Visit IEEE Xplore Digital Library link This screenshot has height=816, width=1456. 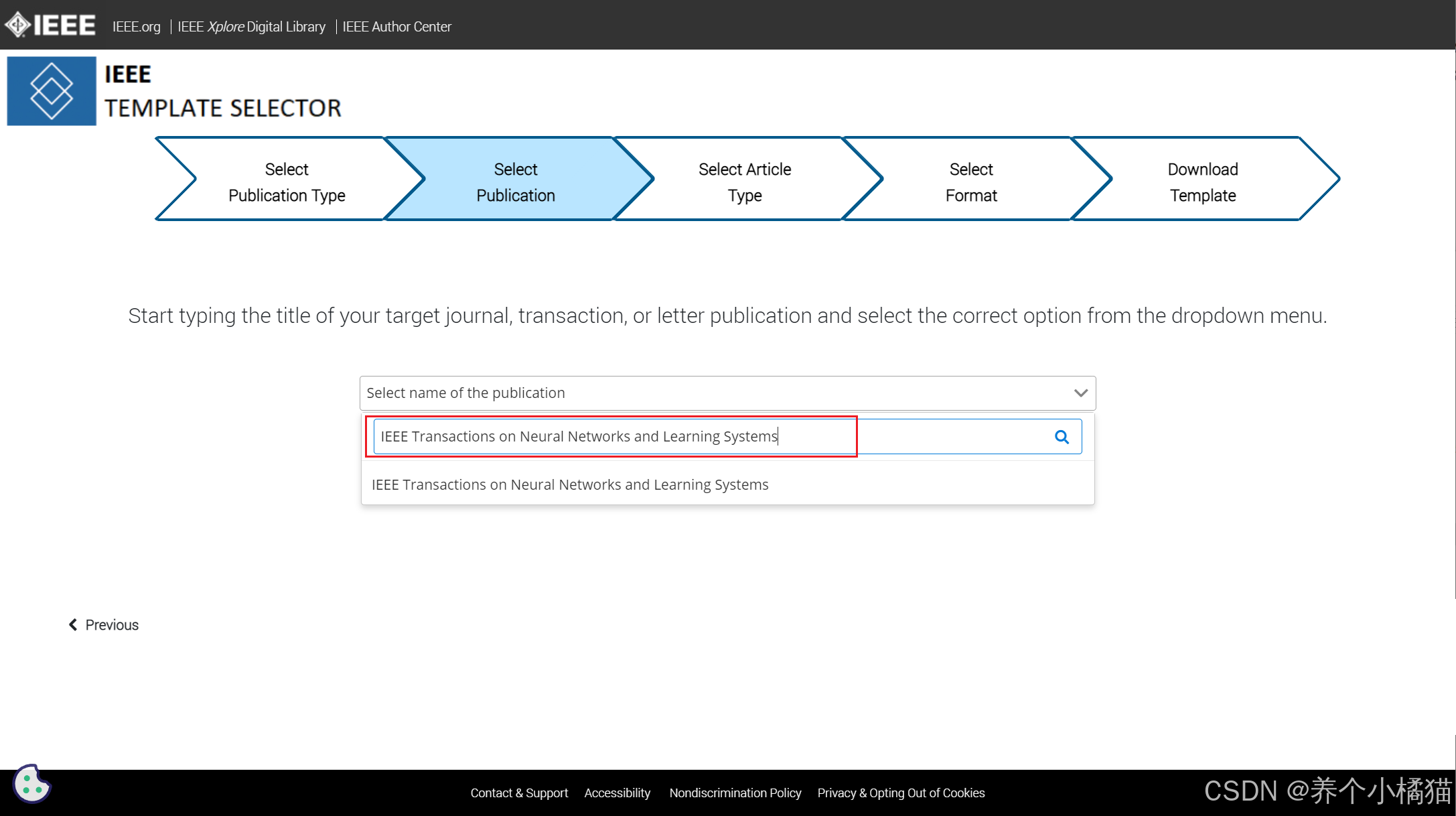pyautogui.click(x=251, y=27)
